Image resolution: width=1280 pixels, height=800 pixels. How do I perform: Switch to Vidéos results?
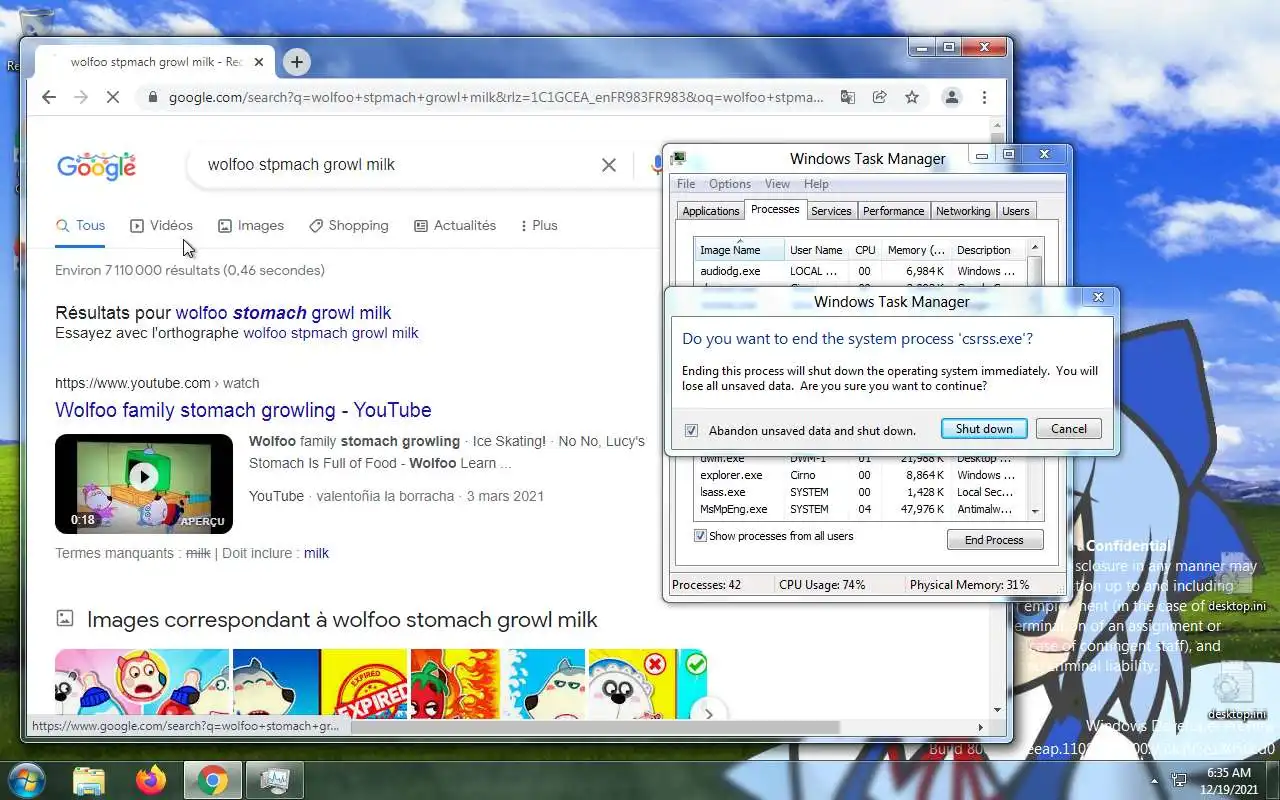coord(161,225)
